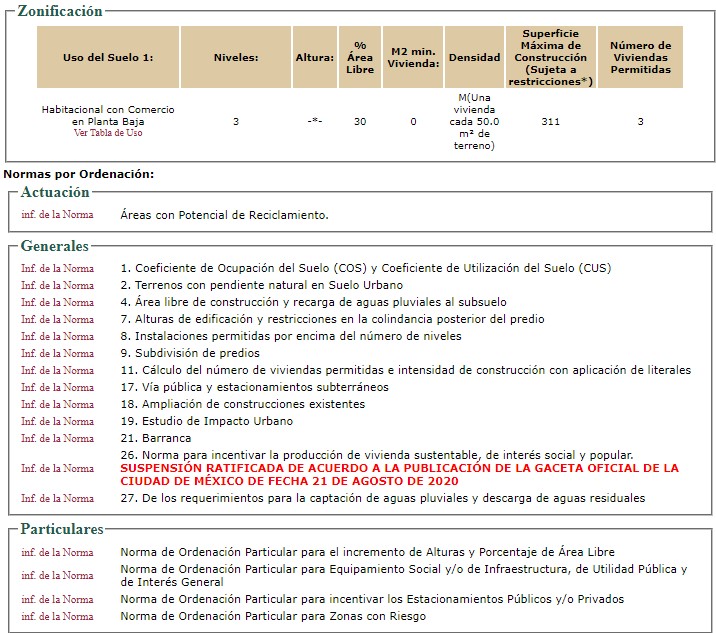
Task: Click the Altura column header
Action: coord(315,57)
